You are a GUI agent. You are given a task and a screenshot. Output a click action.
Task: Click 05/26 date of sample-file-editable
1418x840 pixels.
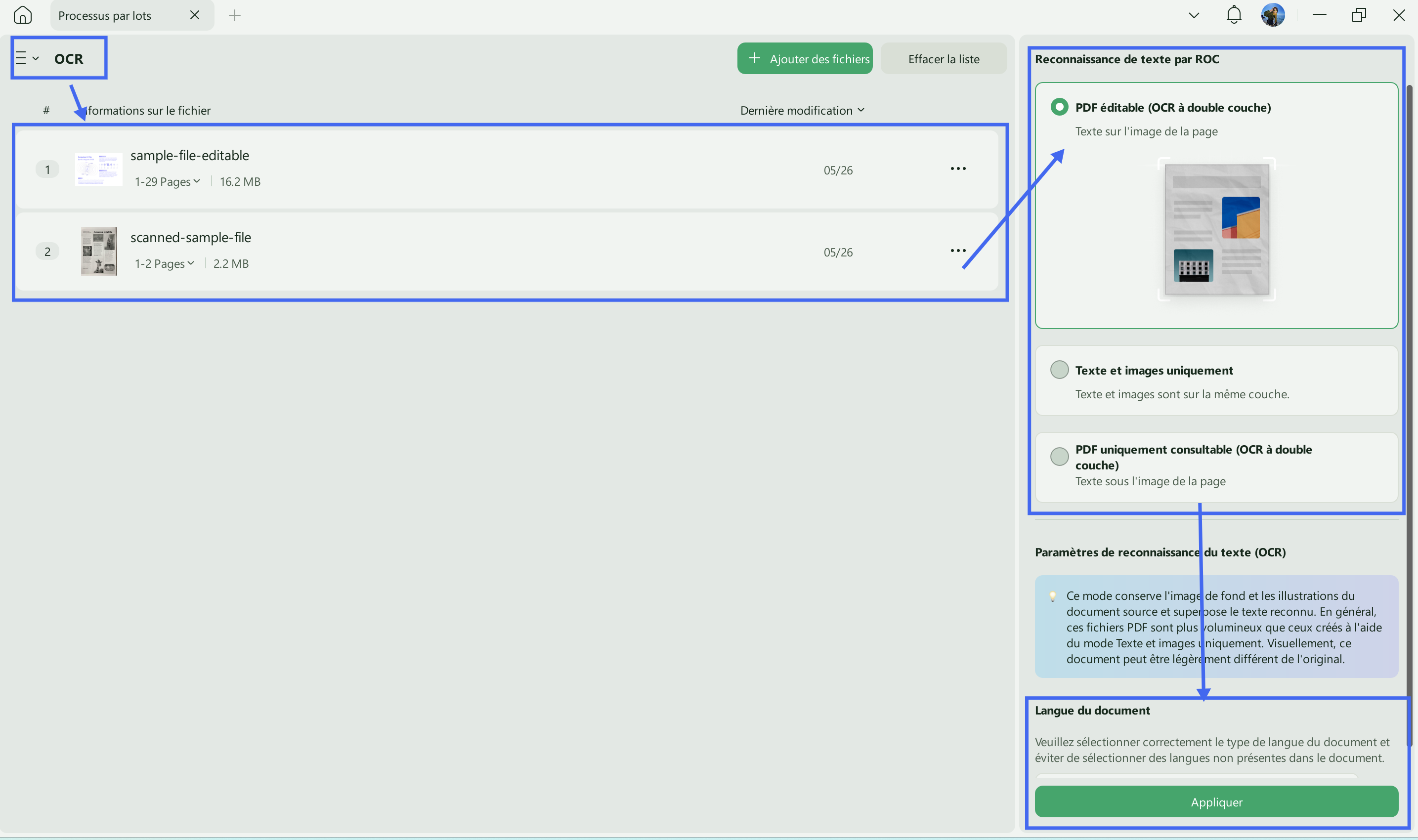pos(838,170)
